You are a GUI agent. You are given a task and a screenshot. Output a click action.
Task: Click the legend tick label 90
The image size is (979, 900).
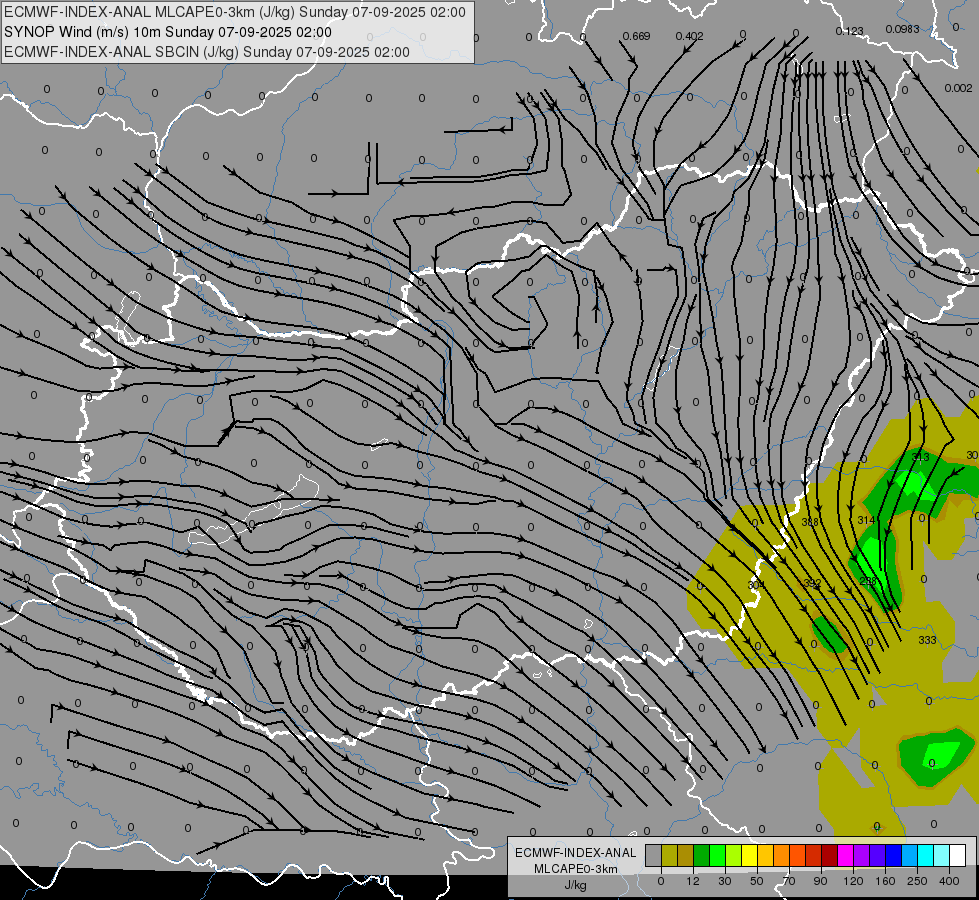tap(820, 881)
